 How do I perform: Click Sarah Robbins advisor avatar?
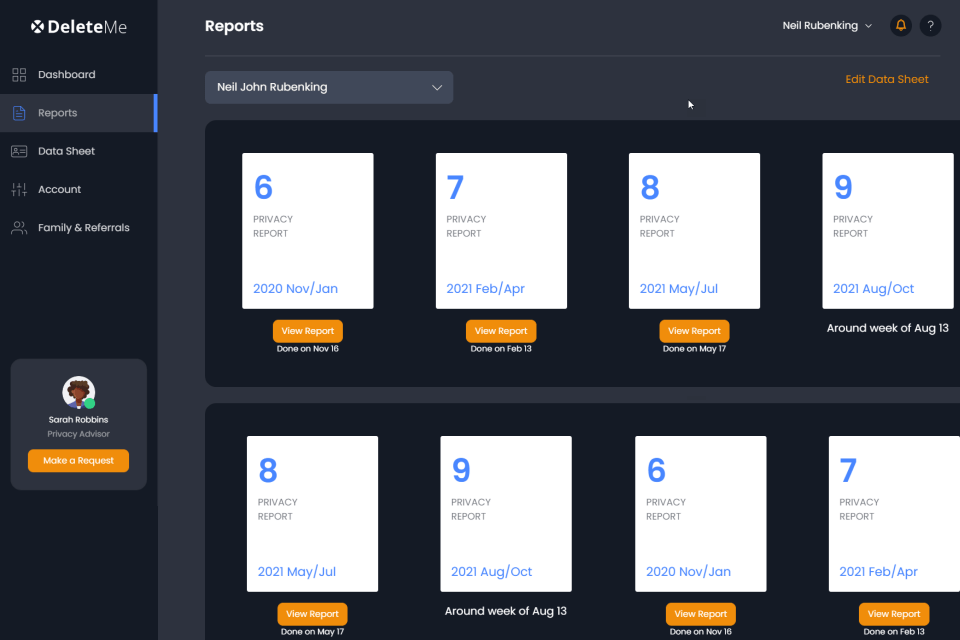[x=78, y=393]
